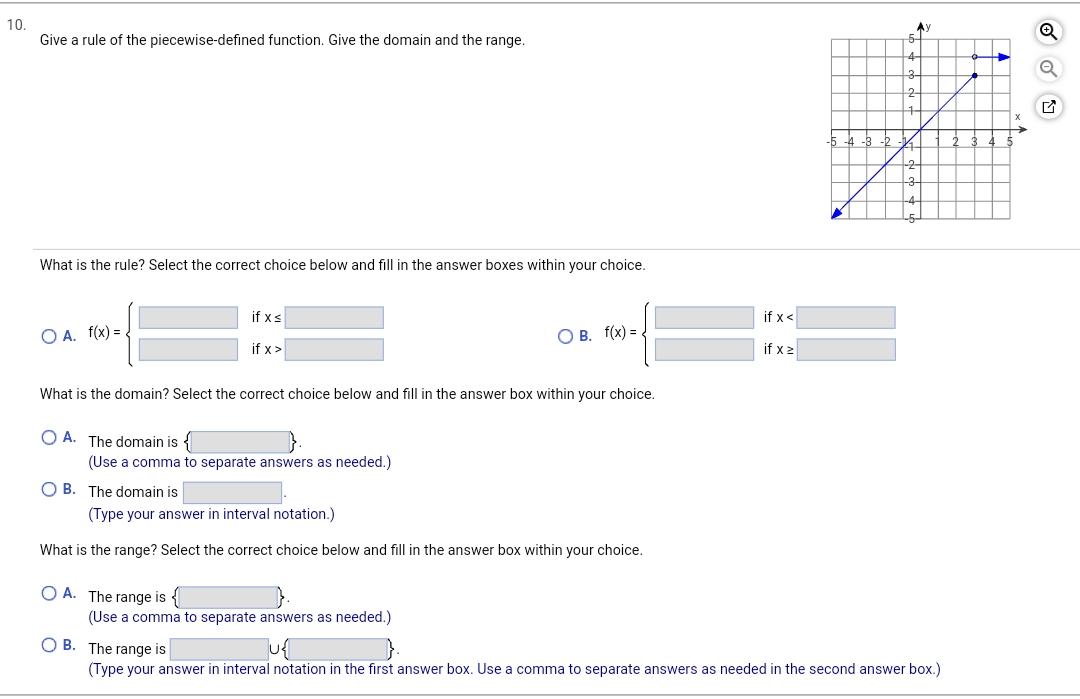Select choice B for the range question
1080x699 pixels.
(47, 644)
